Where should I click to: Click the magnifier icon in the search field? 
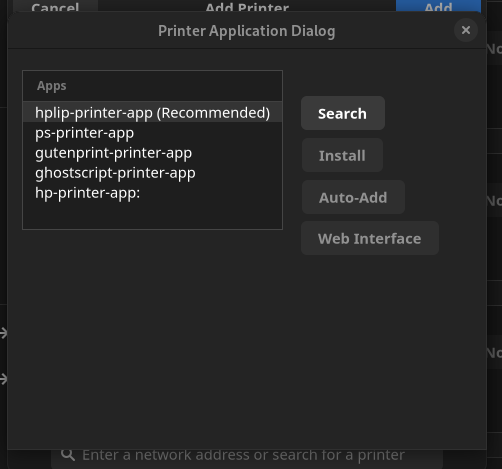(68, 455)
